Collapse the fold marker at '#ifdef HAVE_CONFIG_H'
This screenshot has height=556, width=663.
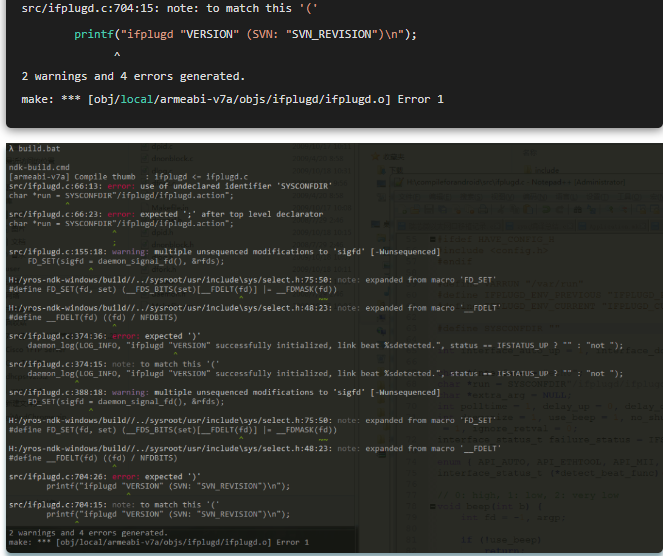pos(433,239)
